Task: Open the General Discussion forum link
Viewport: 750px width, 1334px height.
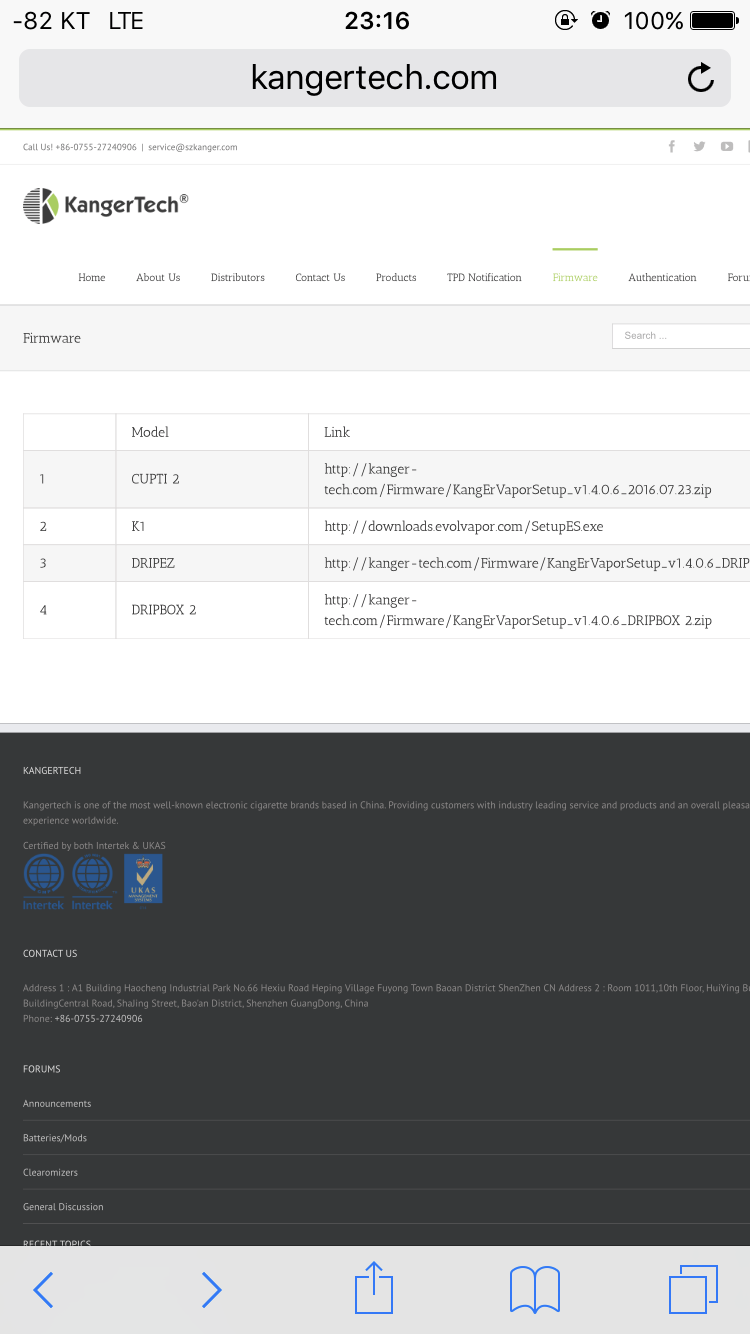Action: click(x=63, y=1207)
